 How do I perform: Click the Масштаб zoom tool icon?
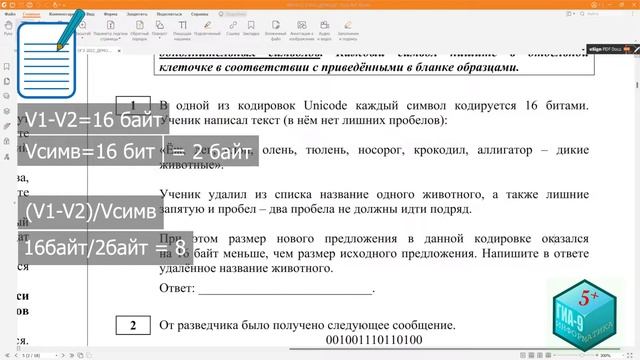[x=83, y=25]
